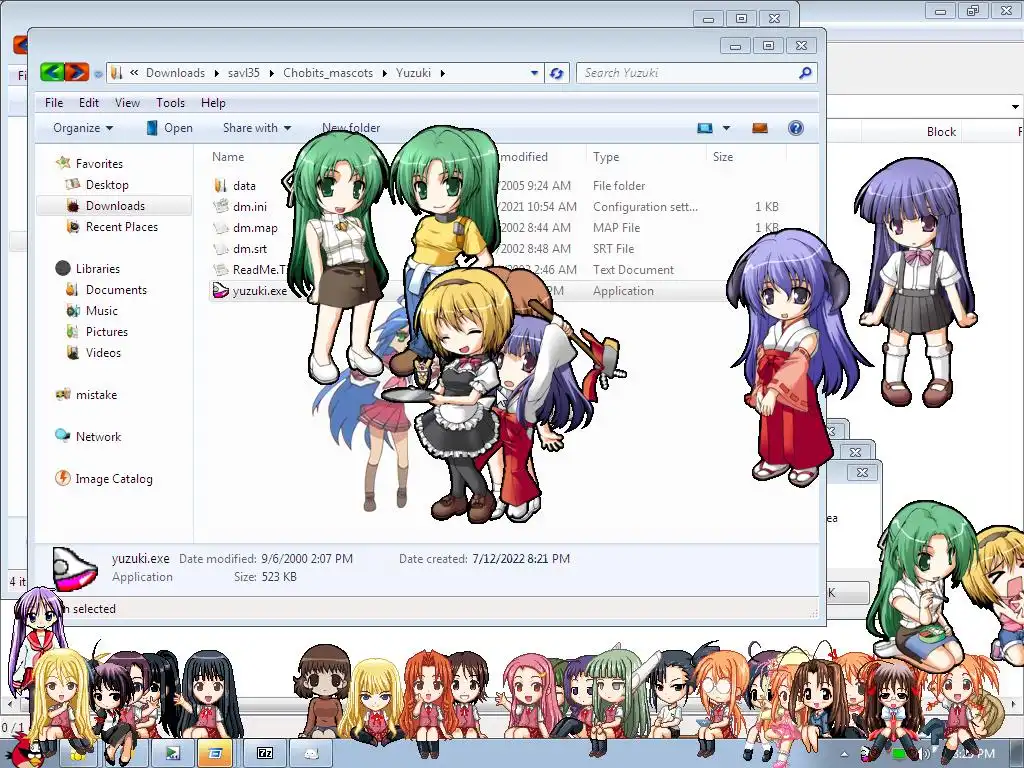Click the MAP File type cell
The image size is (1024, 768).
point(616,227)
